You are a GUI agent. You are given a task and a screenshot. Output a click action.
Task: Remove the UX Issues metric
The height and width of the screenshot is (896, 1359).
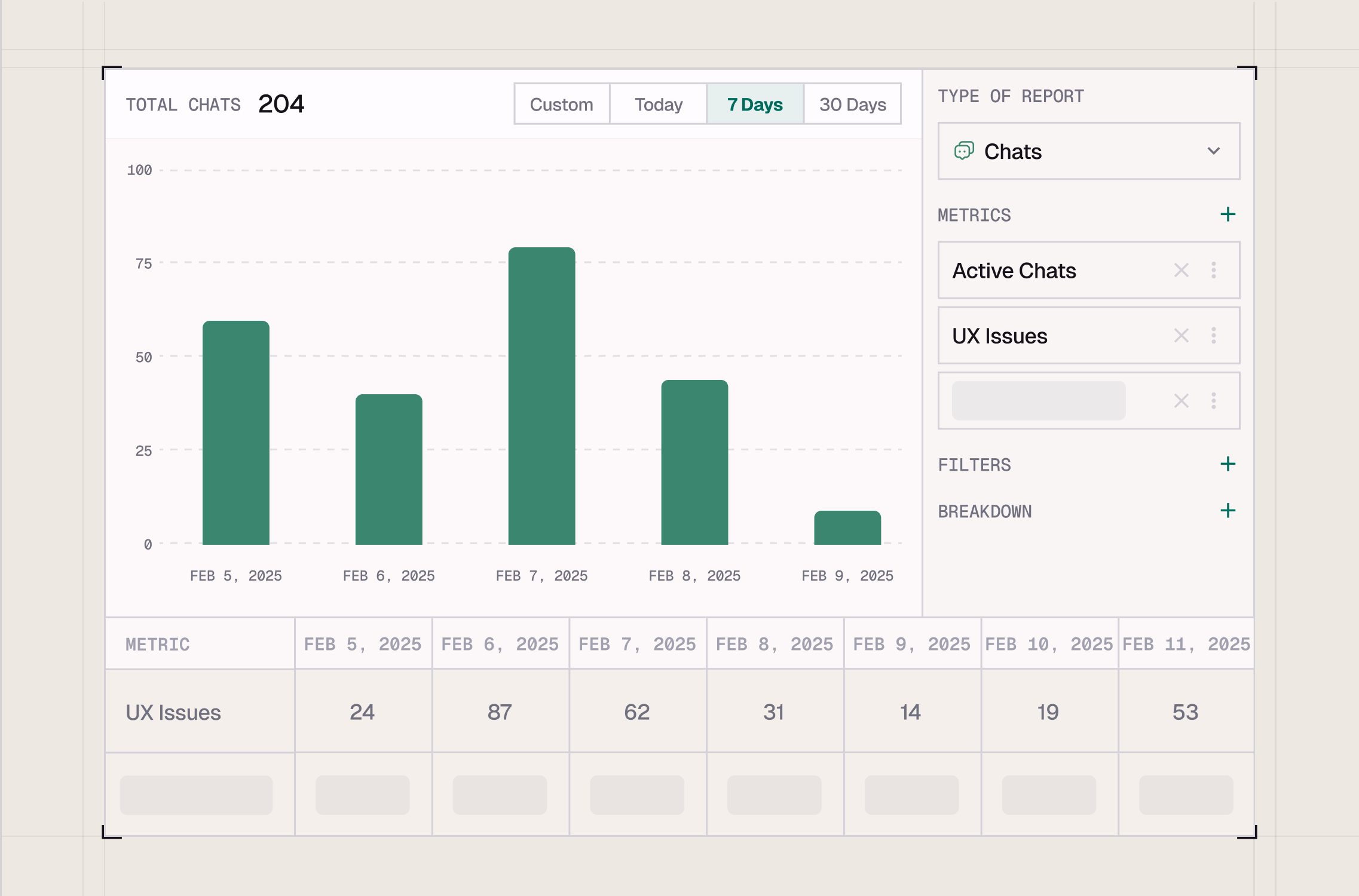[1181, 336]
